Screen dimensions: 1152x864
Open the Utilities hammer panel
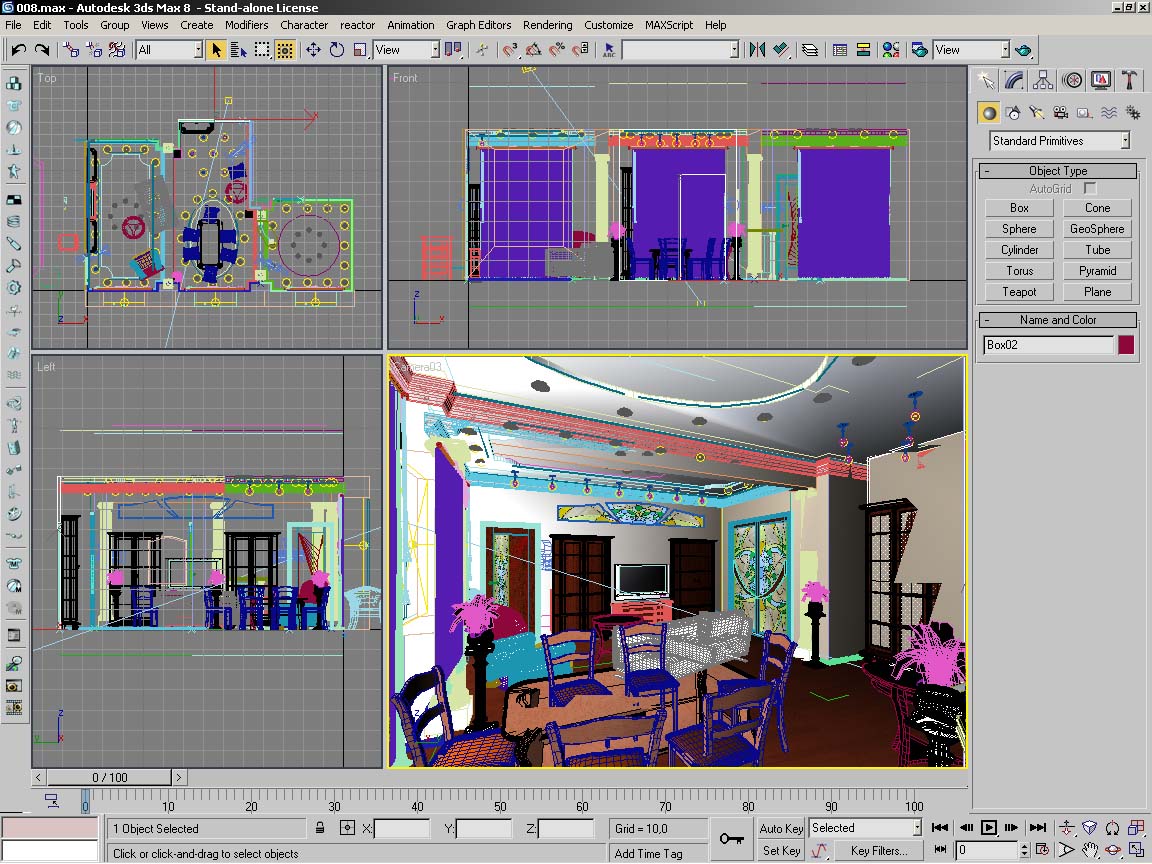1129,80
